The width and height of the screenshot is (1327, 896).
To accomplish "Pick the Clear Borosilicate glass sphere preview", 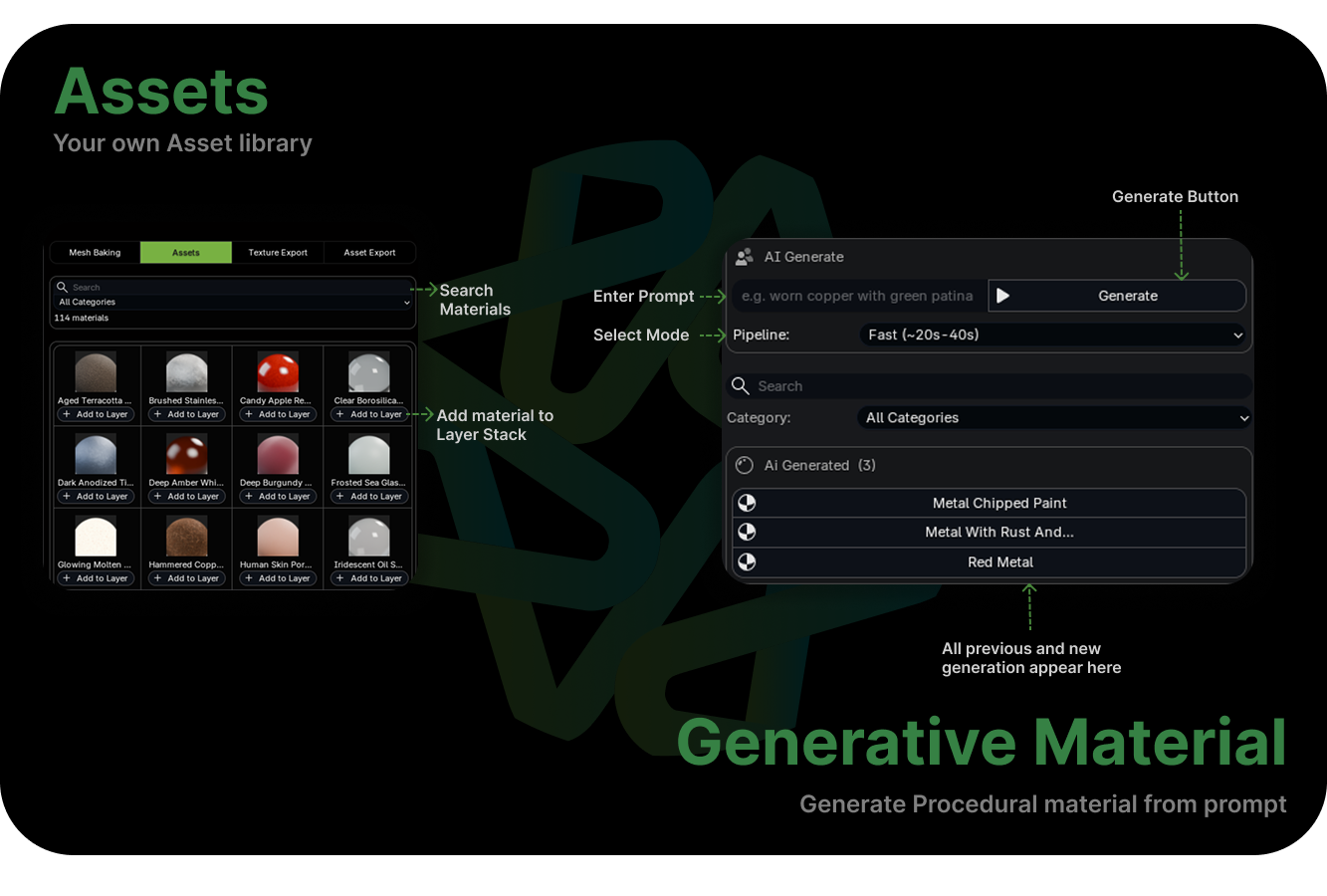I will tap(369, 372).
